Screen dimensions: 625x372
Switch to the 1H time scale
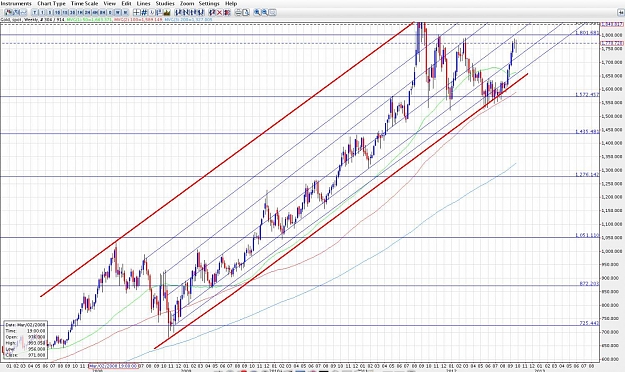(80, 13)
